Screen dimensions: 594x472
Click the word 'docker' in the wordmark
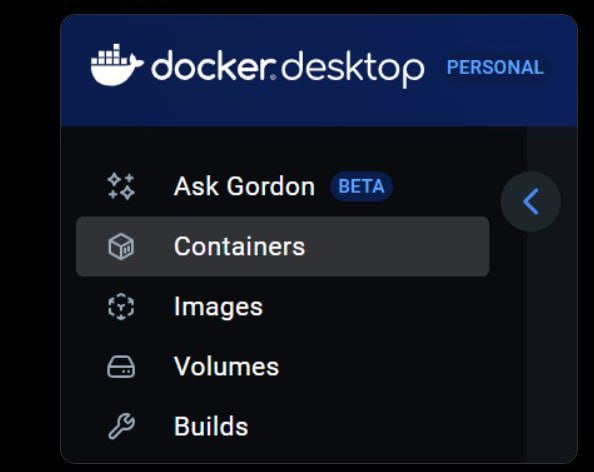click(213, 66)
